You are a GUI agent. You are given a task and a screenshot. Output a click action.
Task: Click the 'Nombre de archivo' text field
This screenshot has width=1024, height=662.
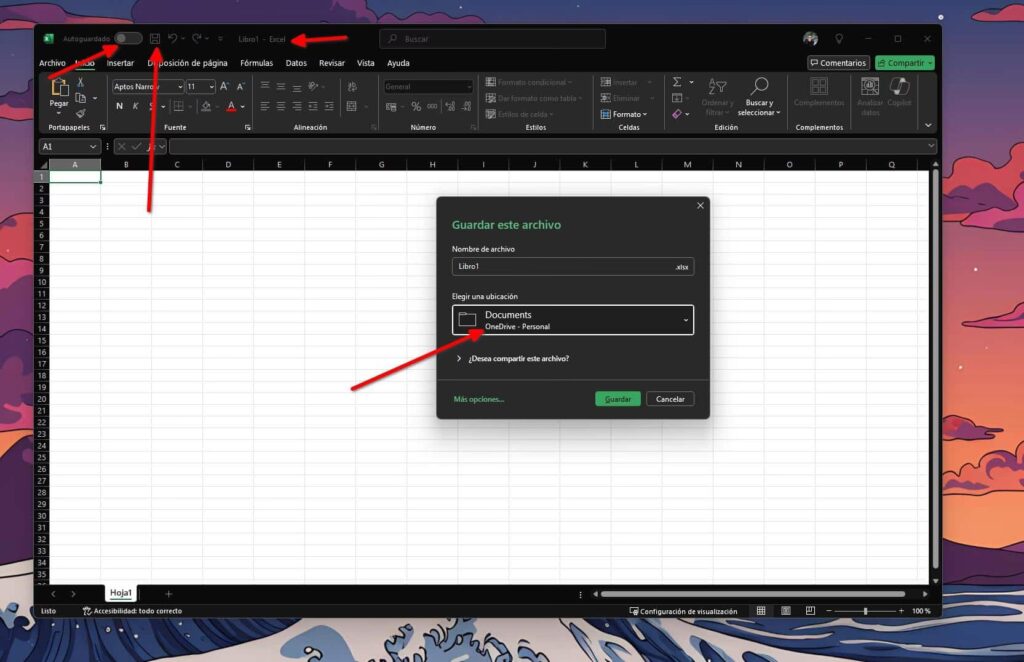pos(562,267)
